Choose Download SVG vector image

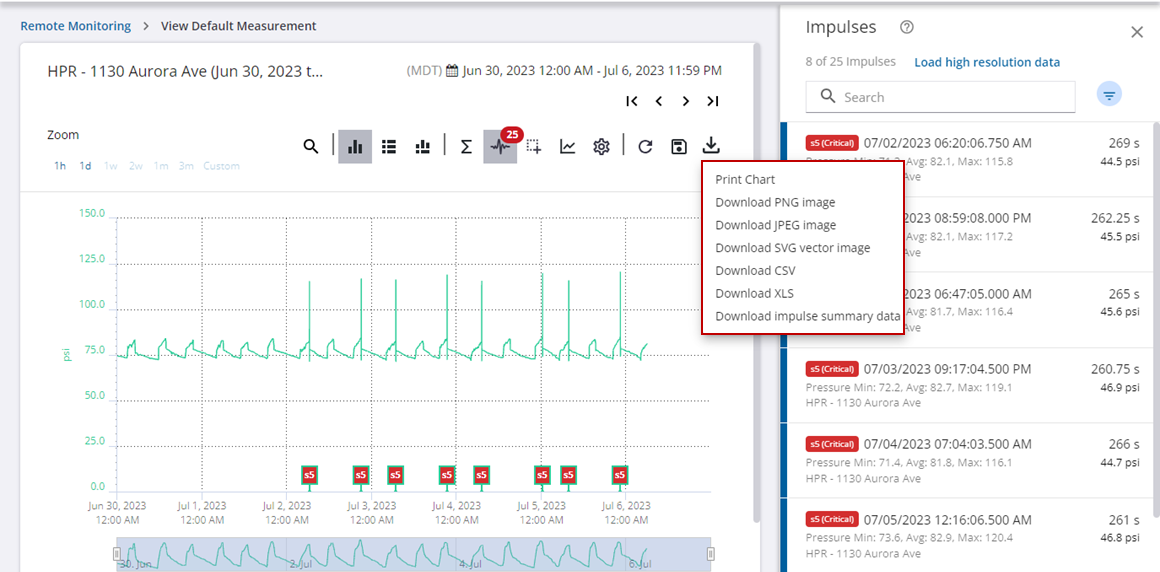(x=792, y=248)
